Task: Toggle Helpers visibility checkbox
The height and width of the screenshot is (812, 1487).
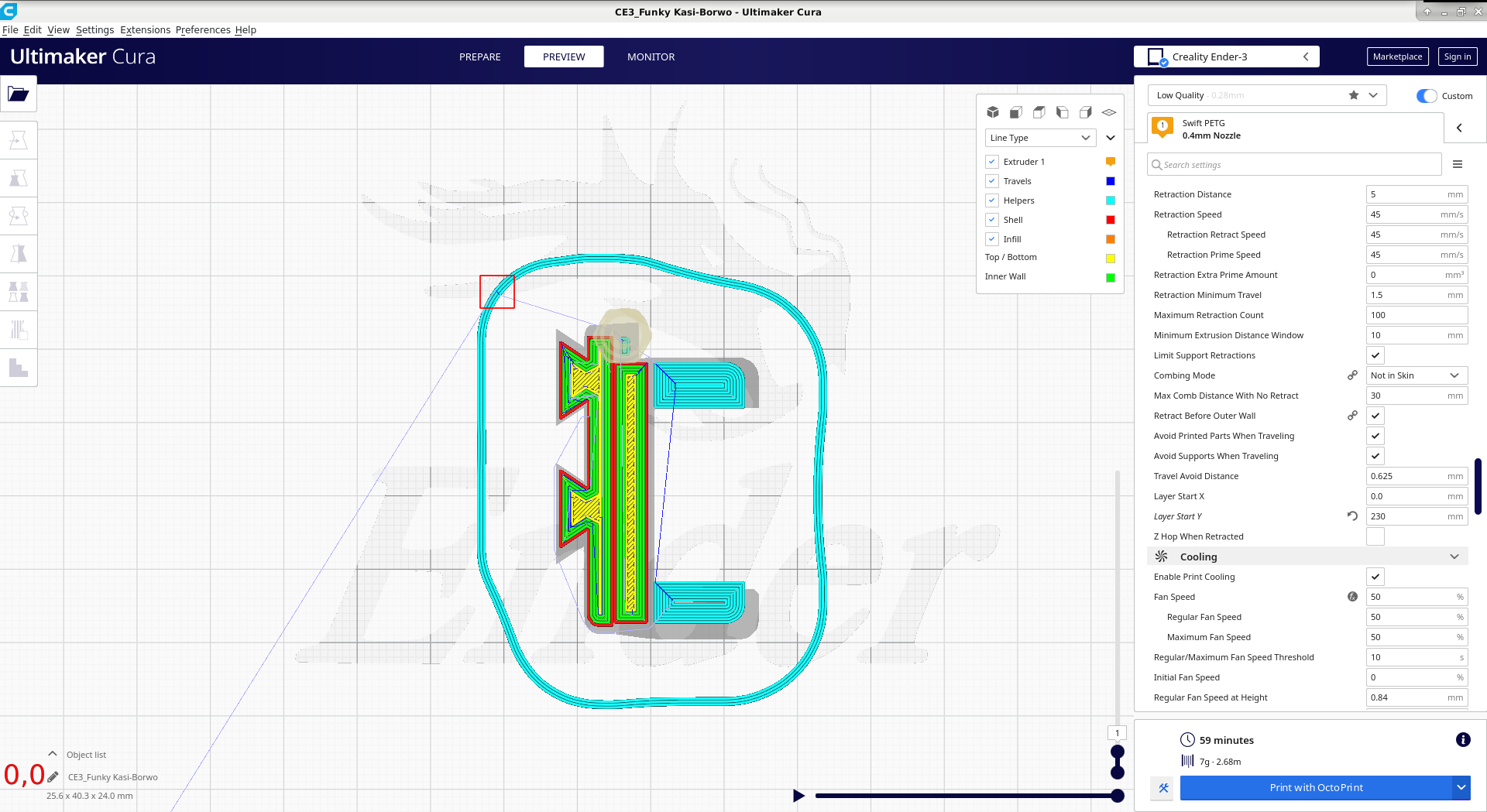Action: (x=992, y=200)
